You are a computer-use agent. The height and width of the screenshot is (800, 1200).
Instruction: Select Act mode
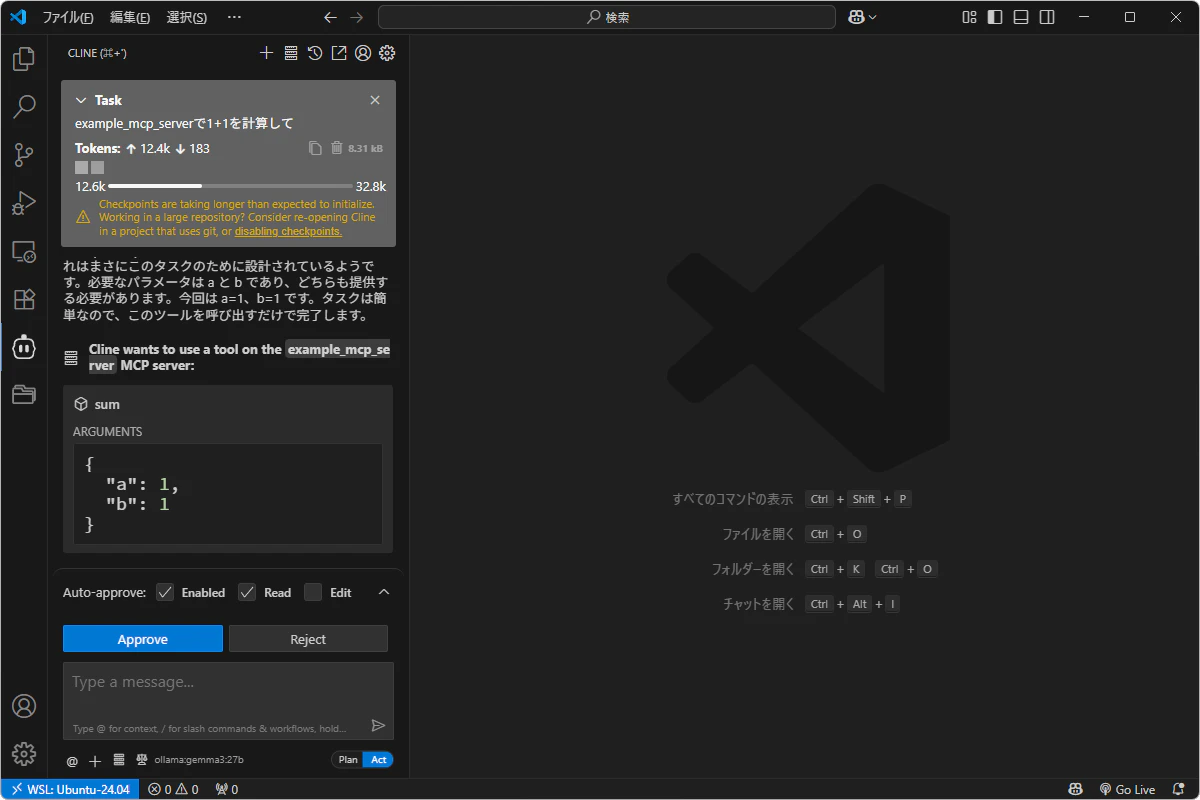coord(379,760)
